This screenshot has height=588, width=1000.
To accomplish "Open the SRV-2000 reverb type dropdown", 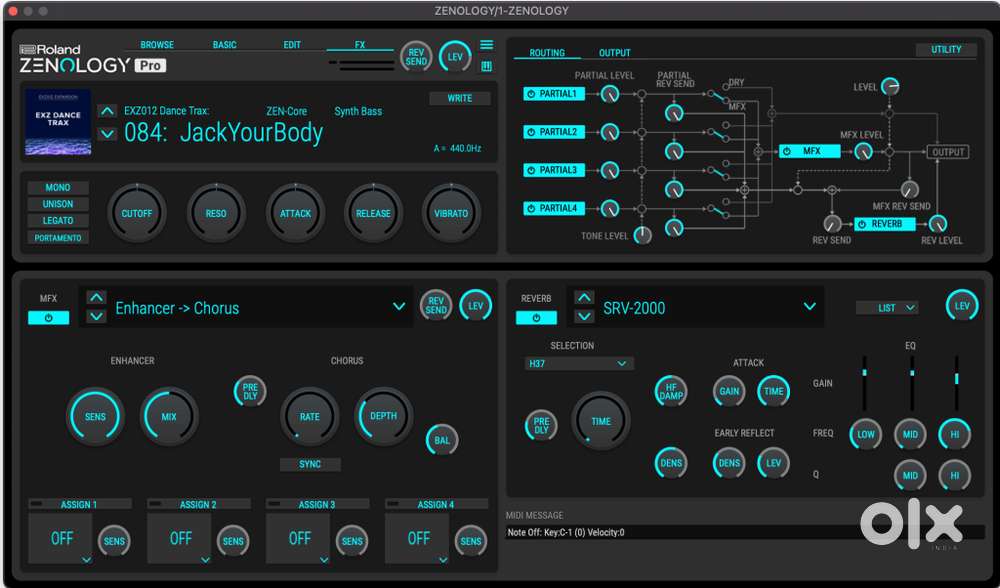I will point(810,307).
